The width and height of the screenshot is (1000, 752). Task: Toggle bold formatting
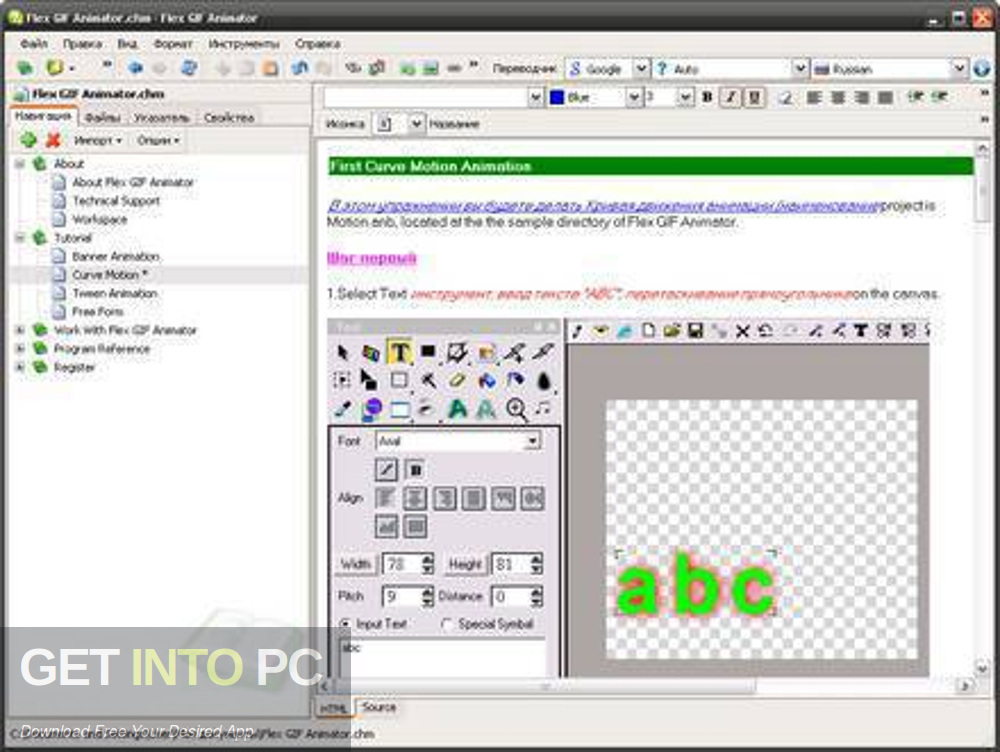click(707, 98)
